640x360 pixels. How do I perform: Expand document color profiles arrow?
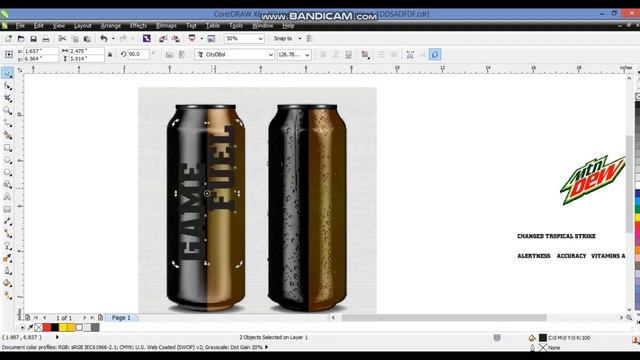tap(267, 347)
